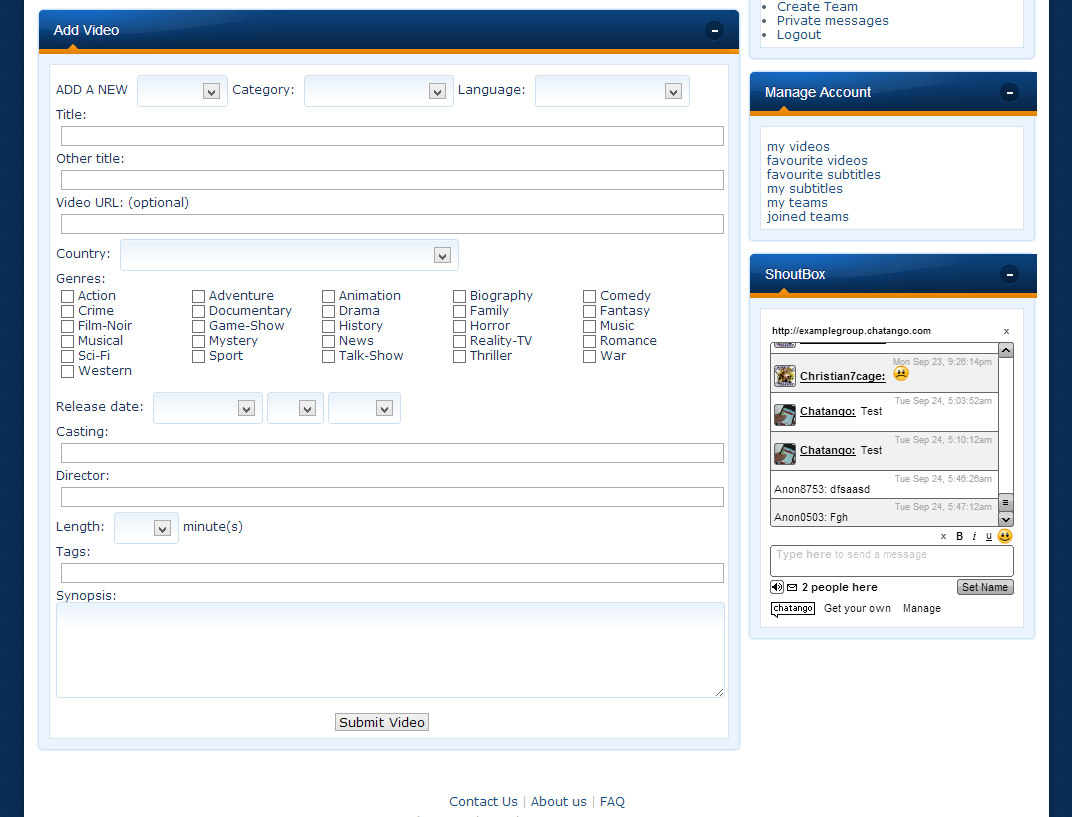Select the Thriller genre checkbox
Image resolution: width=1072 pixels, height=817 pixels.
coord(458,355)
